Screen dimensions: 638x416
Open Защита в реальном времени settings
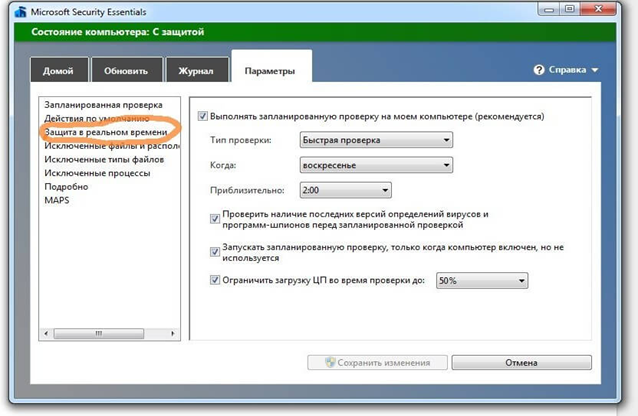click(x=106, y=132)
